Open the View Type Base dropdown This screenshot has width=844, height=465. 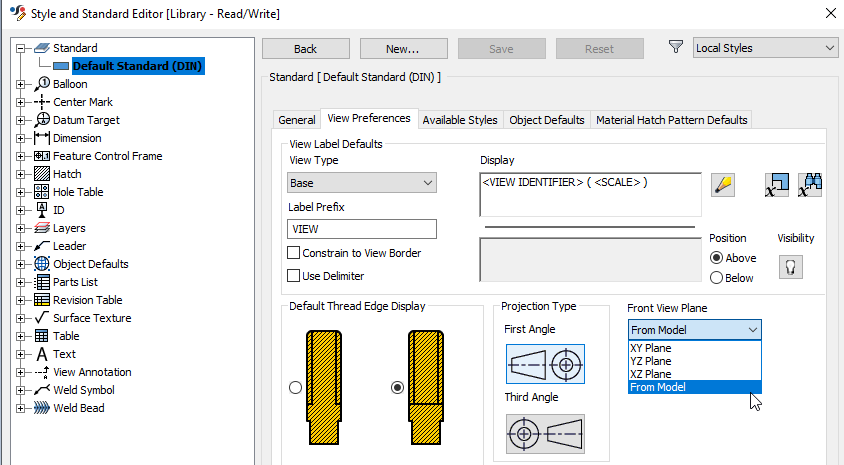pos(362,183)
